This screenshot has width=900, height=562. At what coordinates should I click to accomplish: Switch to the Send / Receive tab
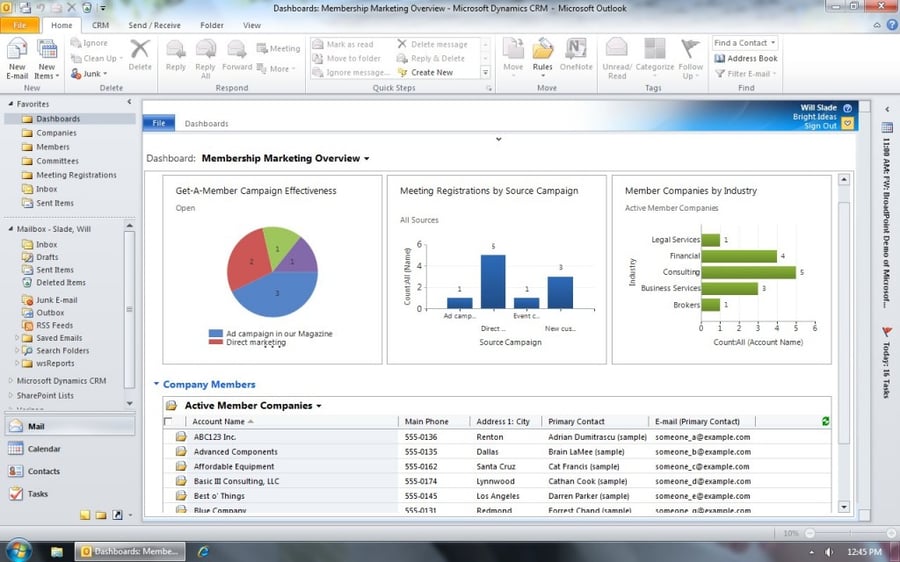(x=154, y=25)
